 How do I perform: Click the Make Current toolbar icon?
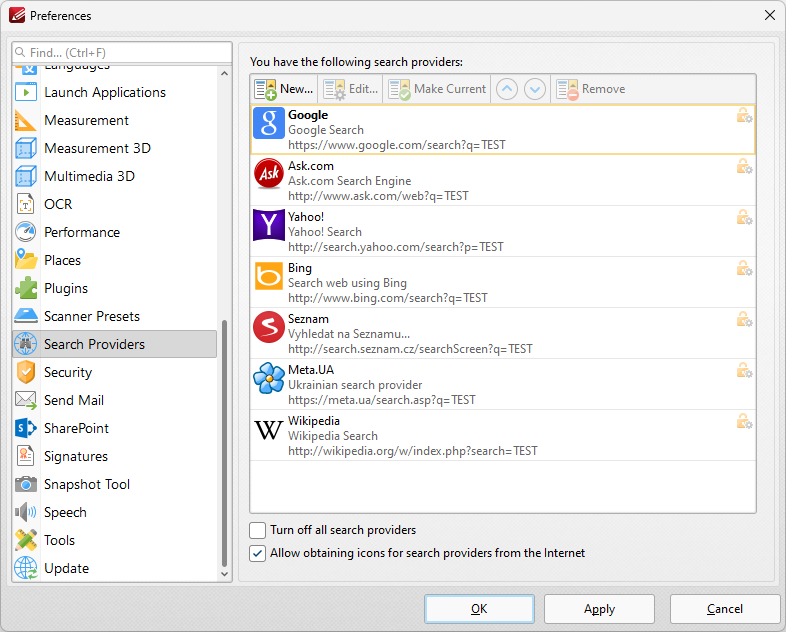click(400, 89)
